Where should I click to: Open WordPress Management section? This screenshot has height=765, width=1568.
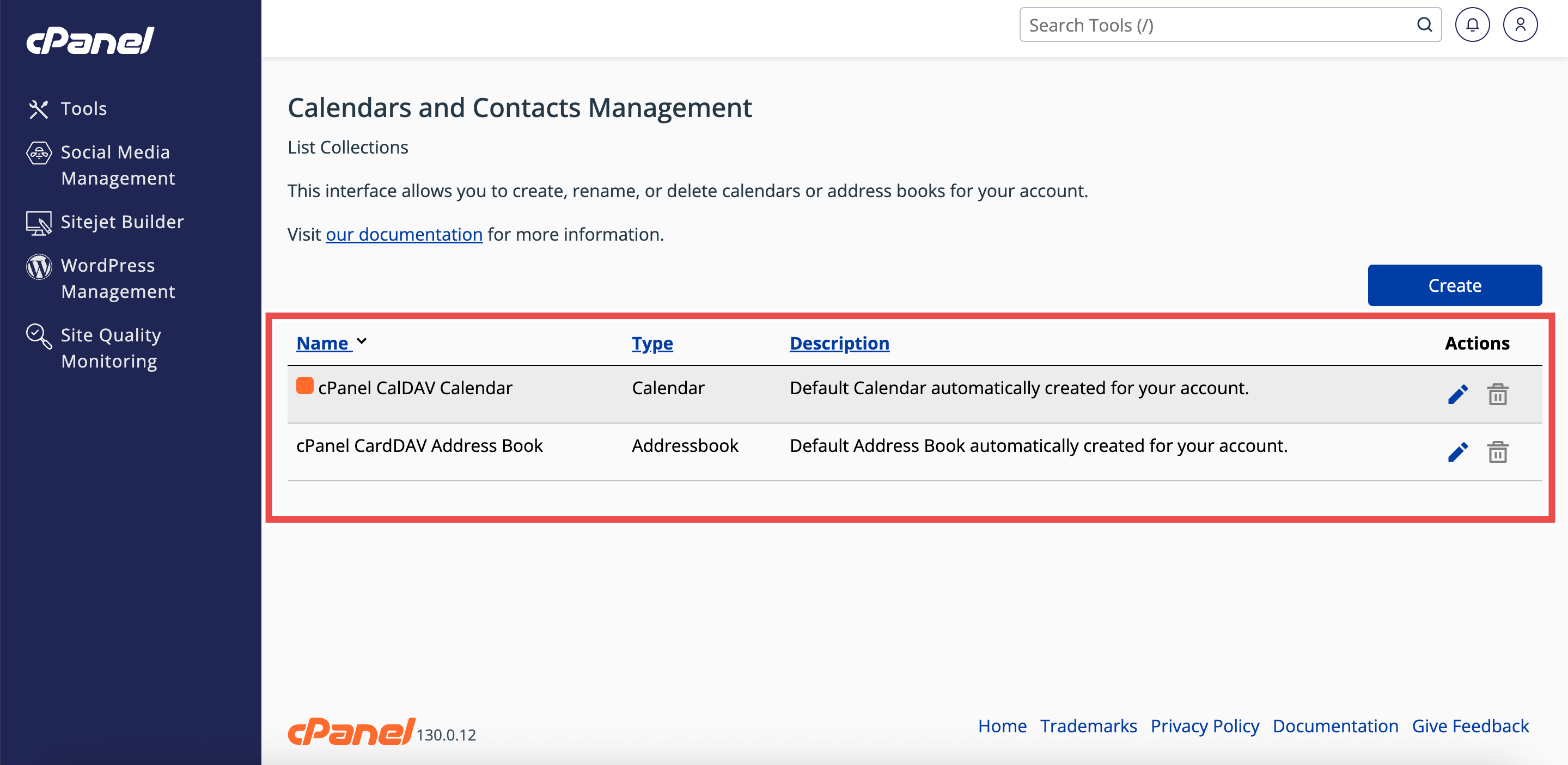(118, 279)
